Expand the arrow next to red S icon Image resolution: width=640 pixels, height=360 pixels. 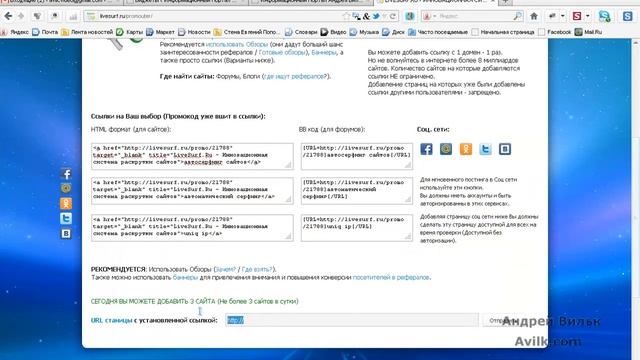coord(587,16)
